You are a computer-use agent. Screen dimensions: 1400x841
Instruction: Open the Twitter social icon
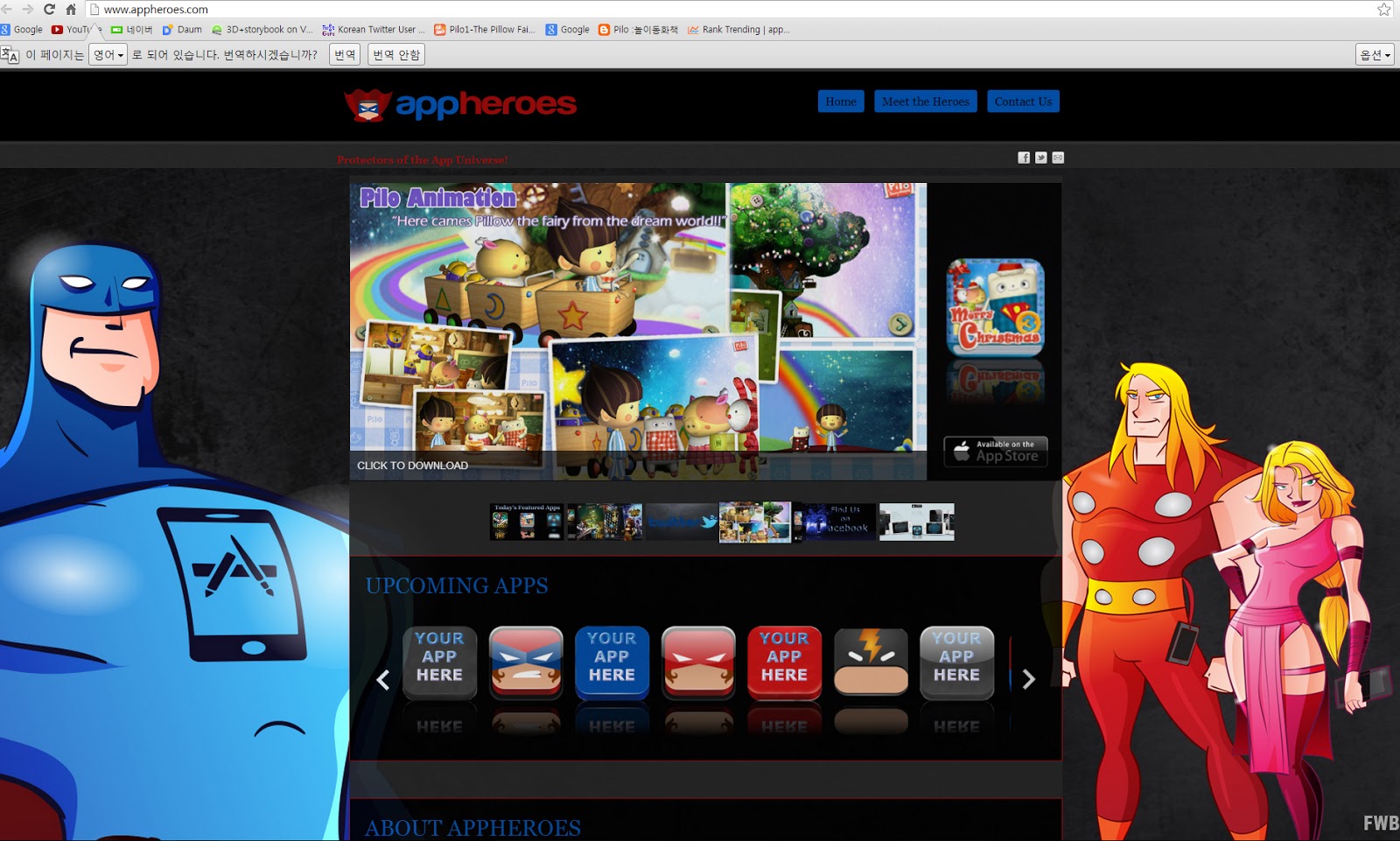click(x=1041, y=158)
